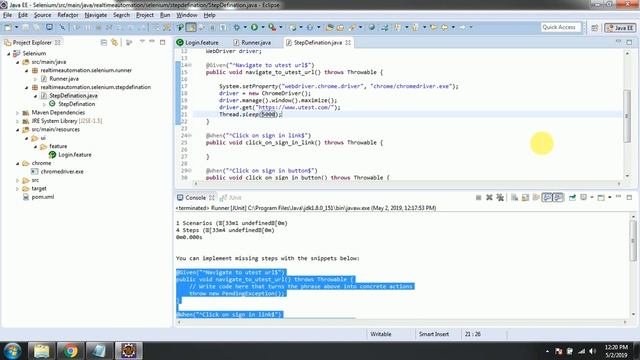The image size is (640, 360).
Task: Maximize the editor area
Action: (629, 42)
